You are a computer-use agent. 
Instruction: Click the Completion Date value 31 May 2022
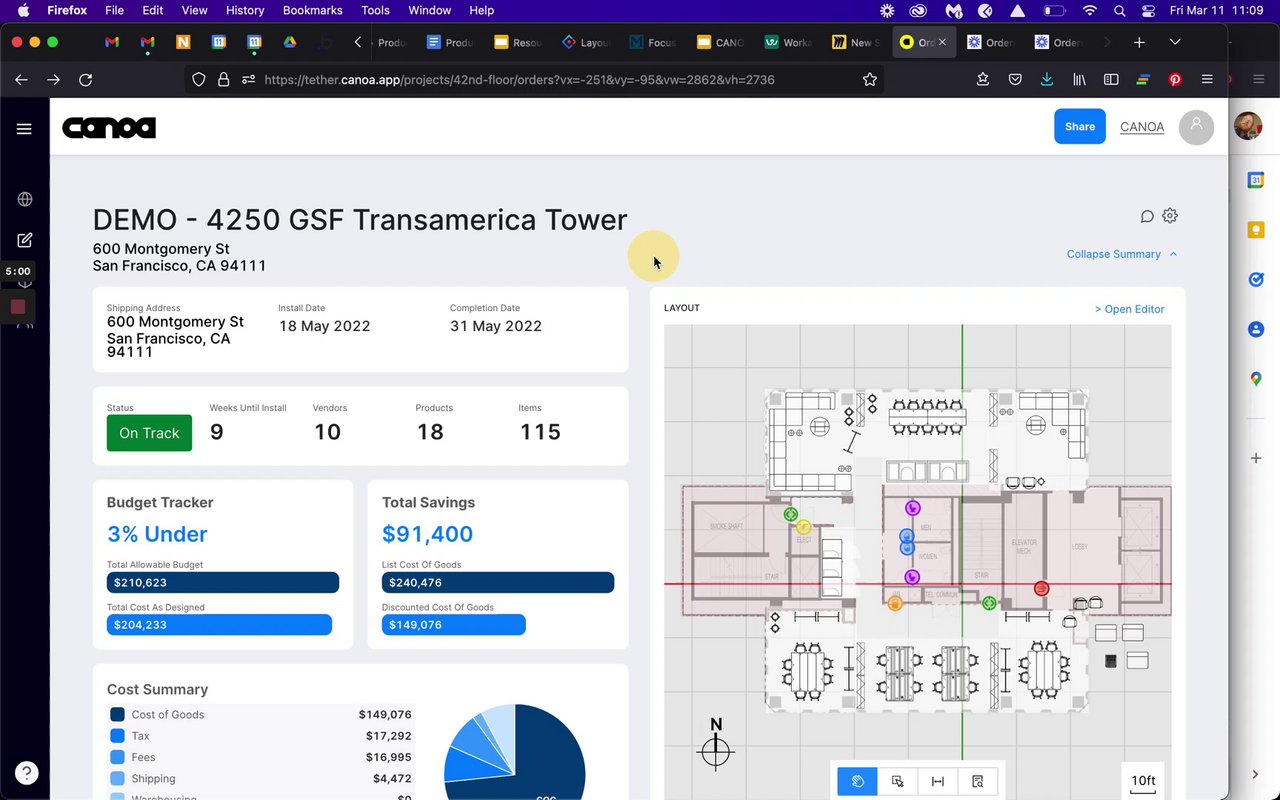coord(496,326)
